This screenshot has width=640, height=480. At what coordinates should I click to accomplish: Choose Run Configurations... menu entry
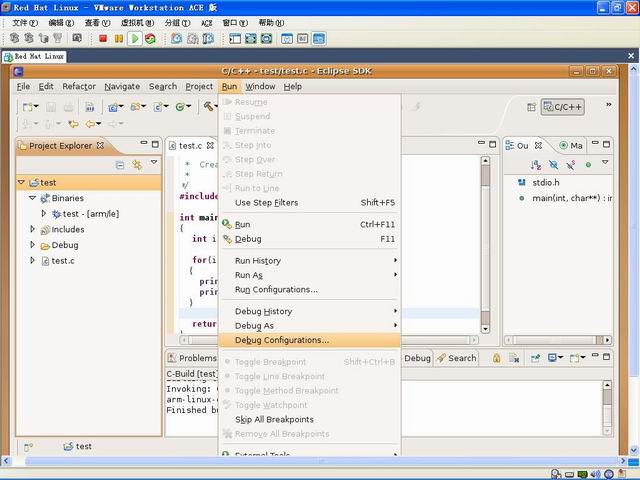pyautogui.click(x=310, y=289)
